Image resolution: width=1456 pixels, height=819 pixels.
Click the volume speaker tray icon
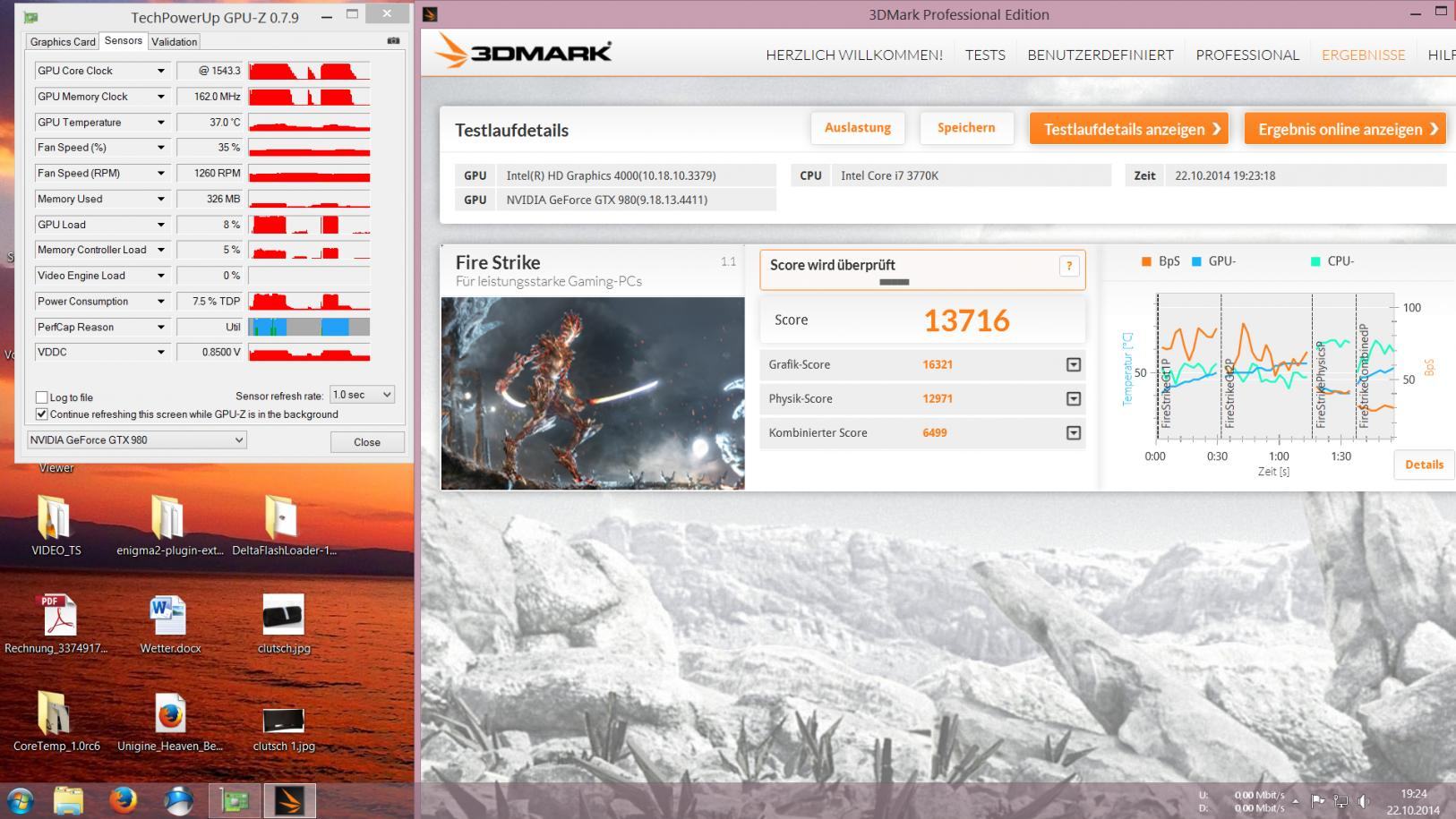[x=1363, y=801]
